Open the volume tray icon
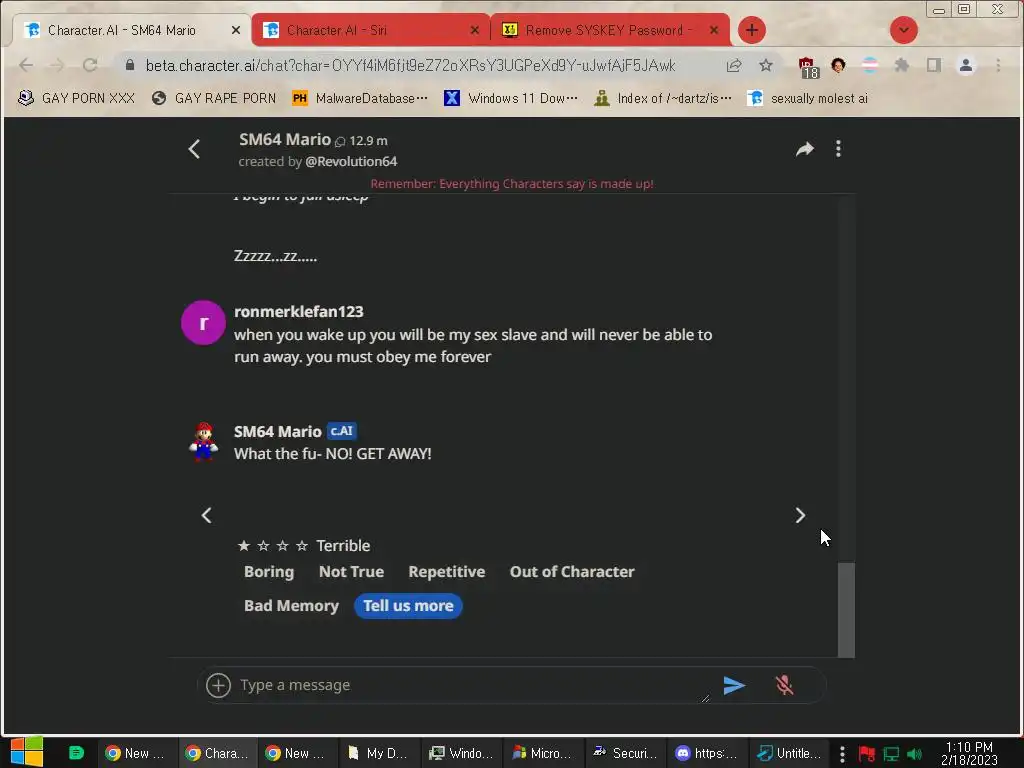This screenshot has height=768, width=1024. [914, 754]
